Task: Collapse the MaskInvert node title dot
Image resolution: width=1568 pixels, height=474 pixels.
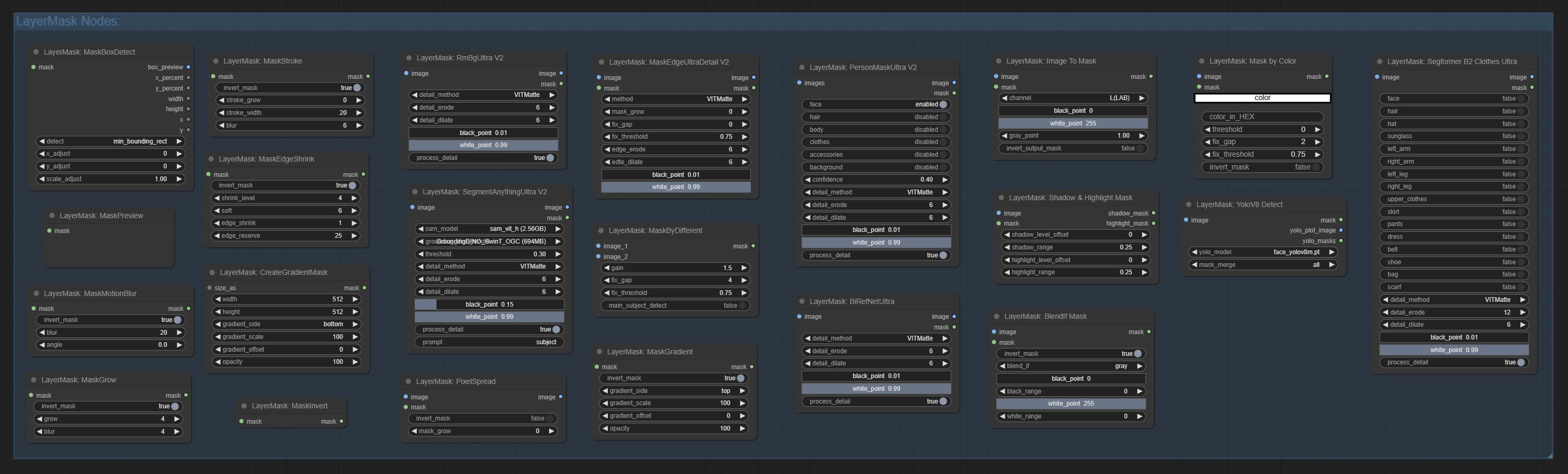Action: click(244, 406)
